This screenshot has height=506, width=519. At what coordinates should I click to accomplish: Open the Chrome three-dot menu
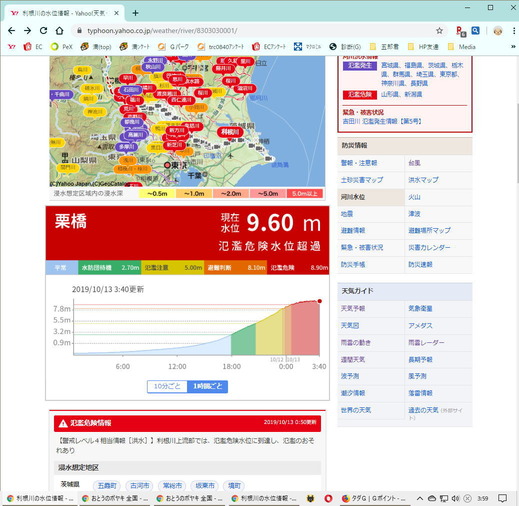click(514, 31)
